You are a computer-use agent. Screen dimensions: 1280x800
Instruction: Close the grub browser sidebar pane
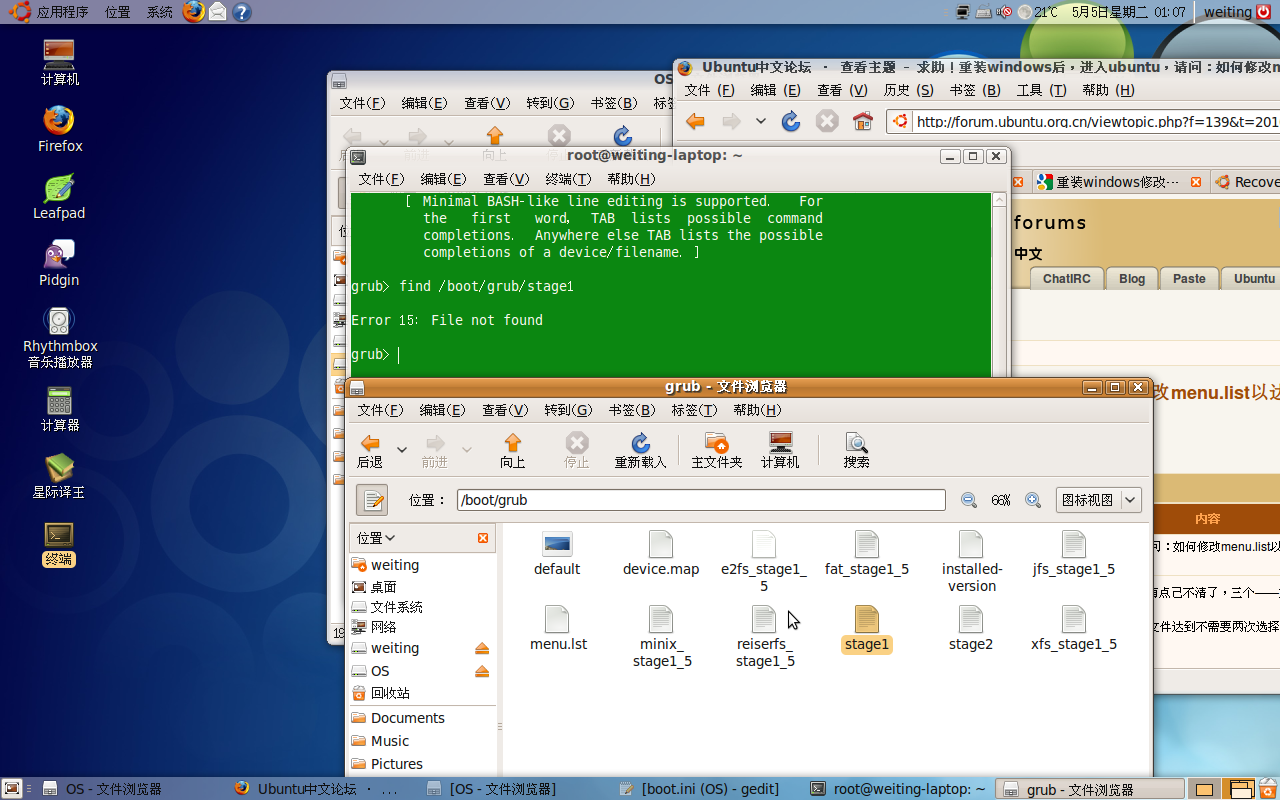tap(483, 538)
